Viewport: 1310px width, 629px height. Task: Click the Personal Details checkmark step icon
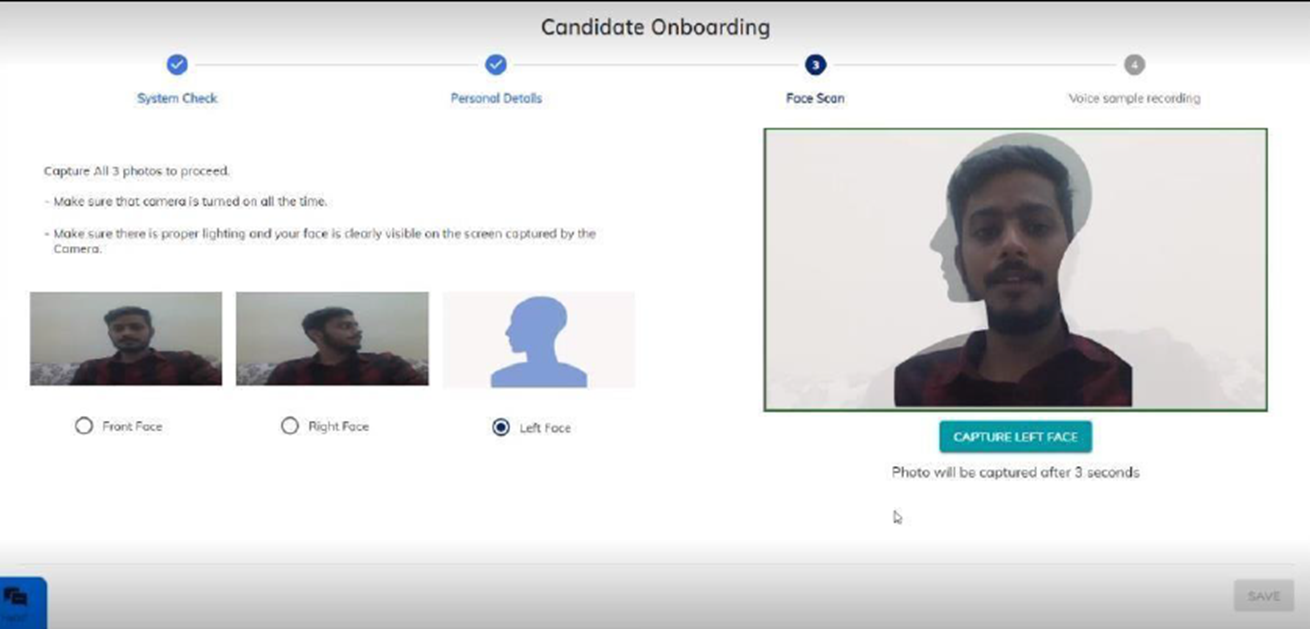click(496, 65)
